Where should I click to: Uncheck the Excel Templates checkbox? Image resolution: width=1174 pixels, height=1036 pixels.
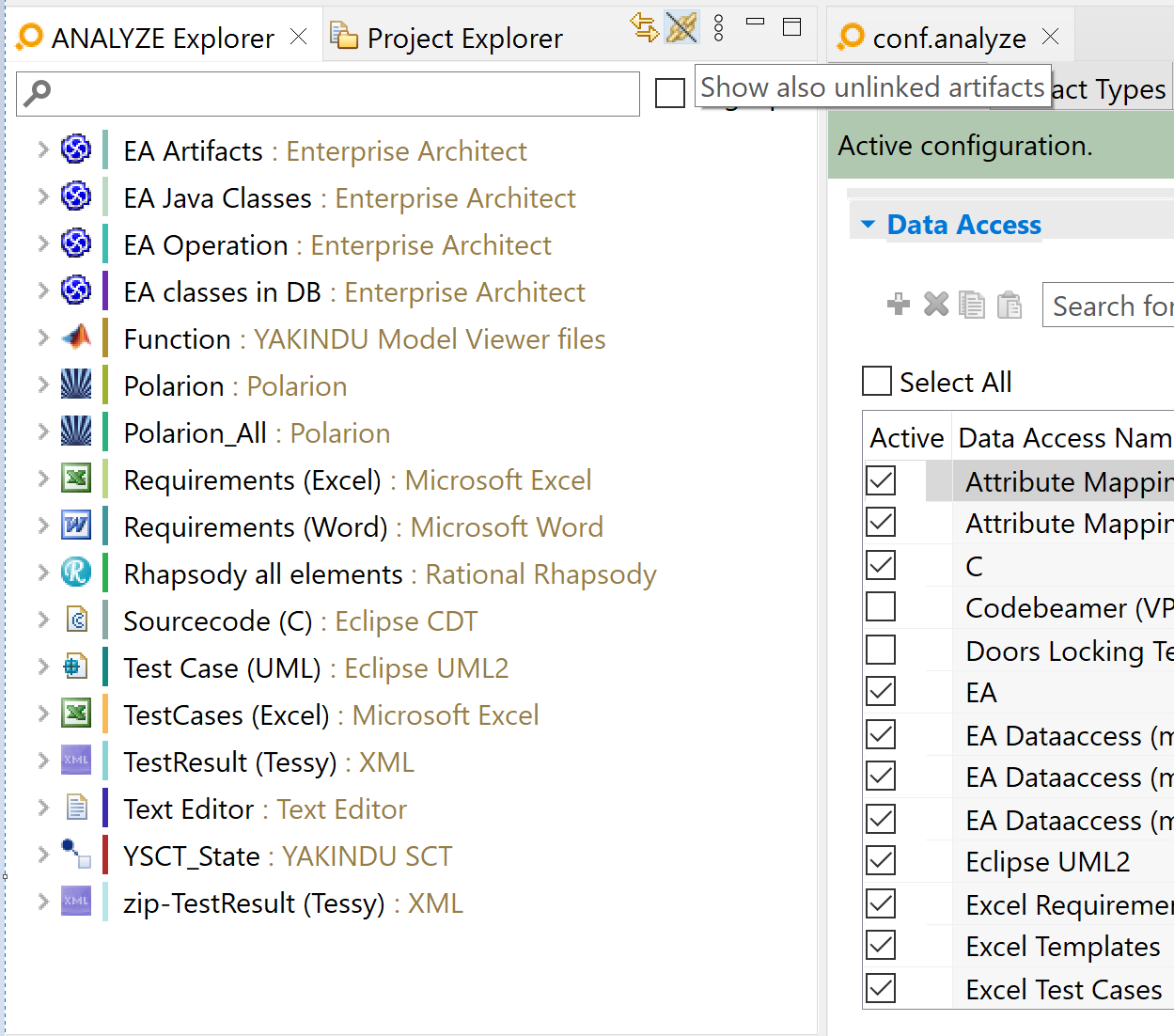(881, 945)
